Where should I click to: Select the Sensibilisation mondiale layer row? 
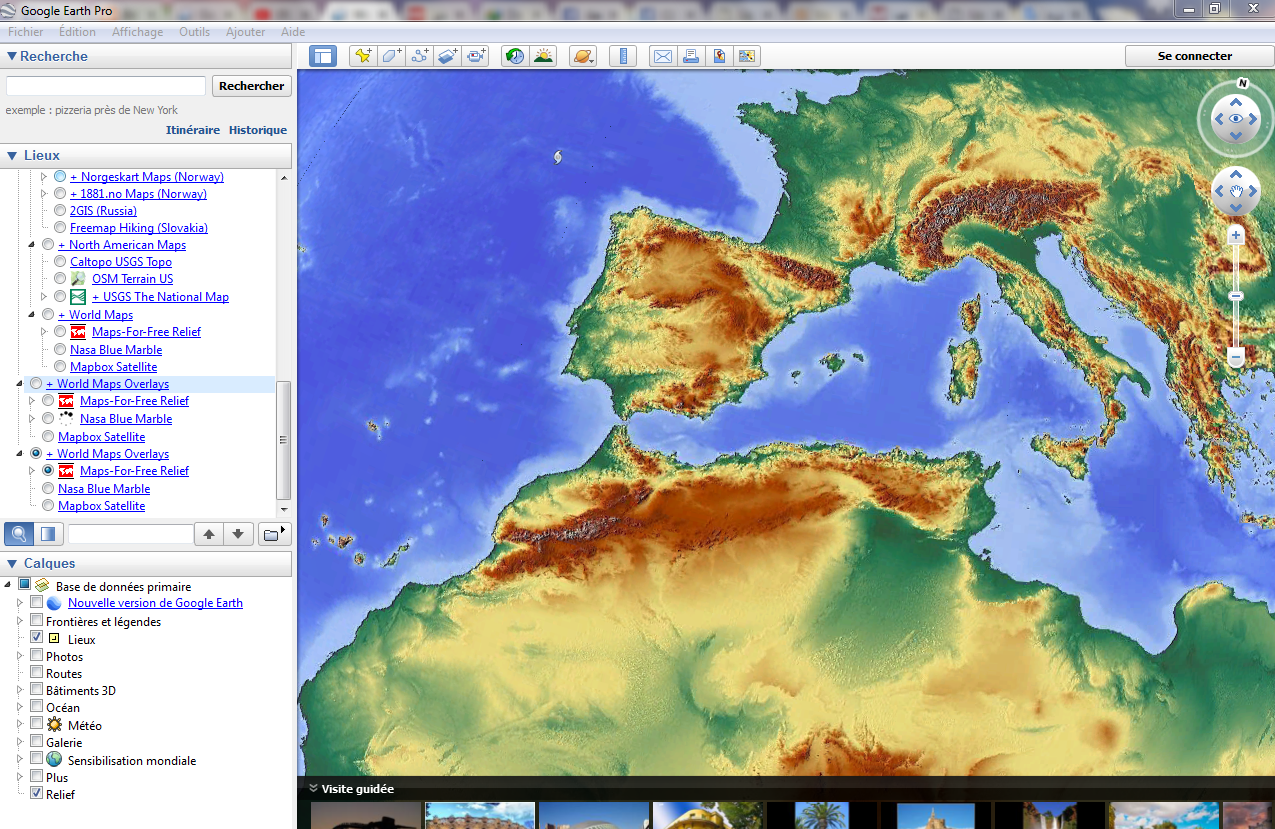click(132, 760)
